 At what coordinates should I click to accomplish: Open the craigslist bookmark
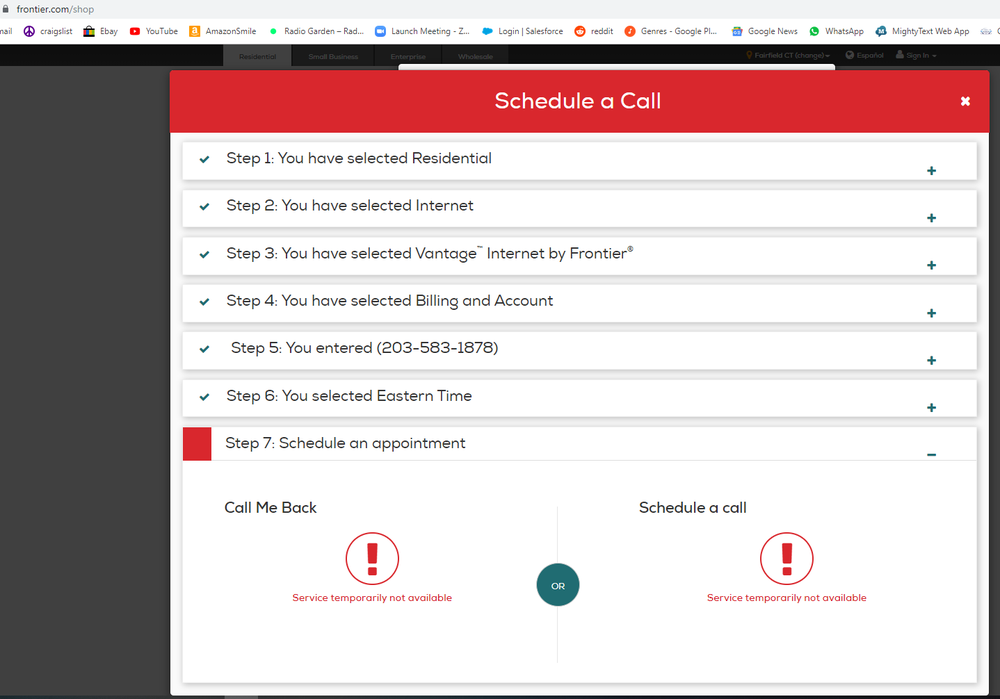point(48,31)
